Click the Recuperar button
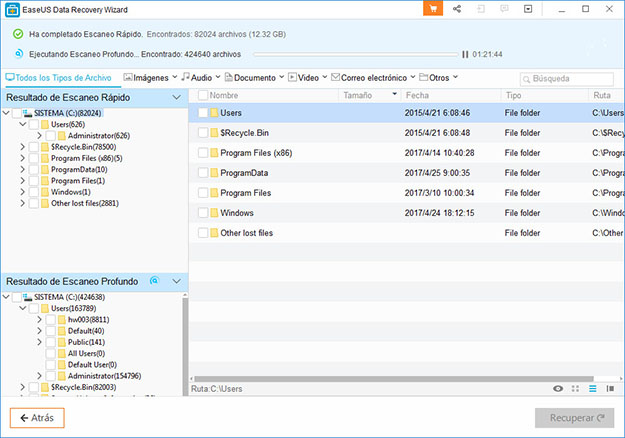The image size is (625, 438). (x=574, y=418)
